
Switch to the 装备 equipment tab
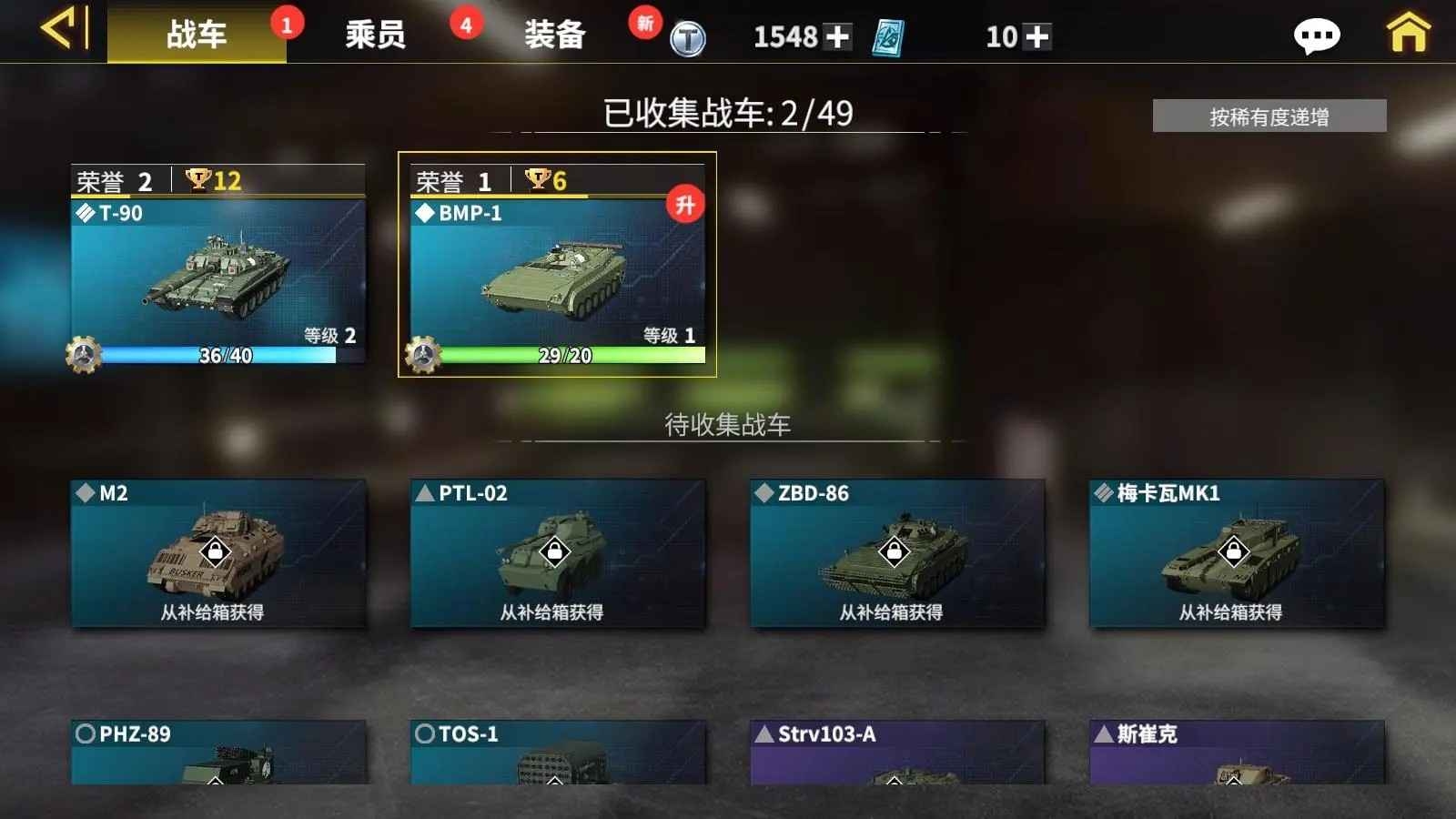554,35
